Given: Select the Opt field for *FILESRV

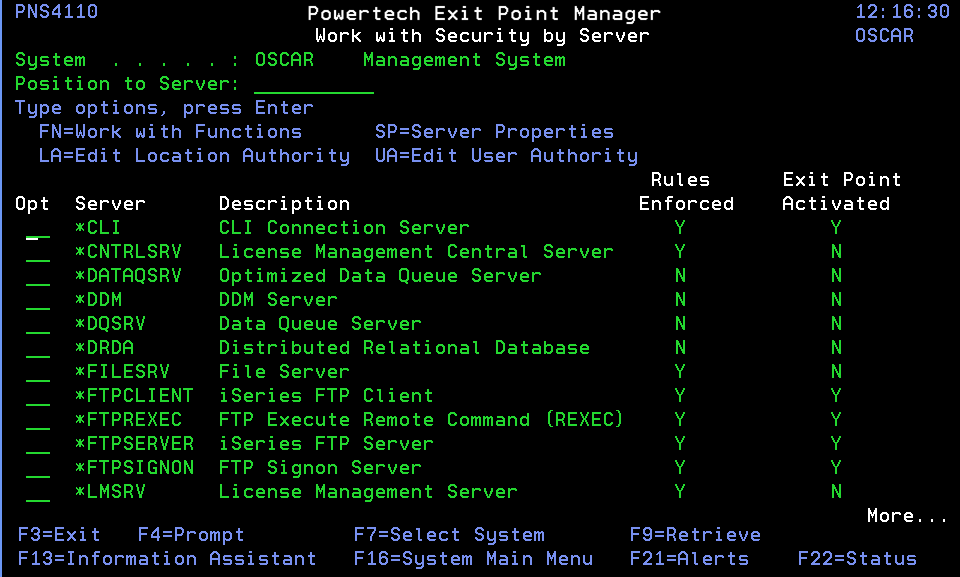Looking at the screenshot, I should 38,372.
